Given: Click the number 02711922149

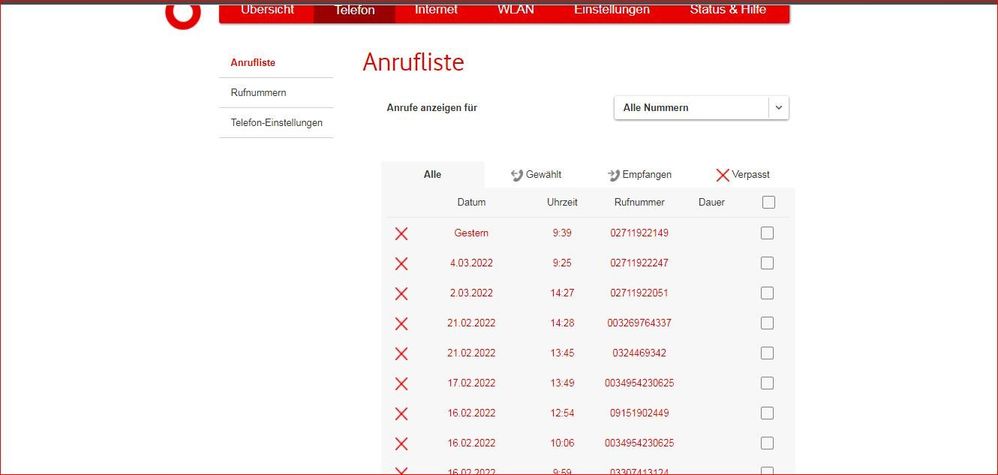Looking at the screenshot, I should click(x=639, y=233).
